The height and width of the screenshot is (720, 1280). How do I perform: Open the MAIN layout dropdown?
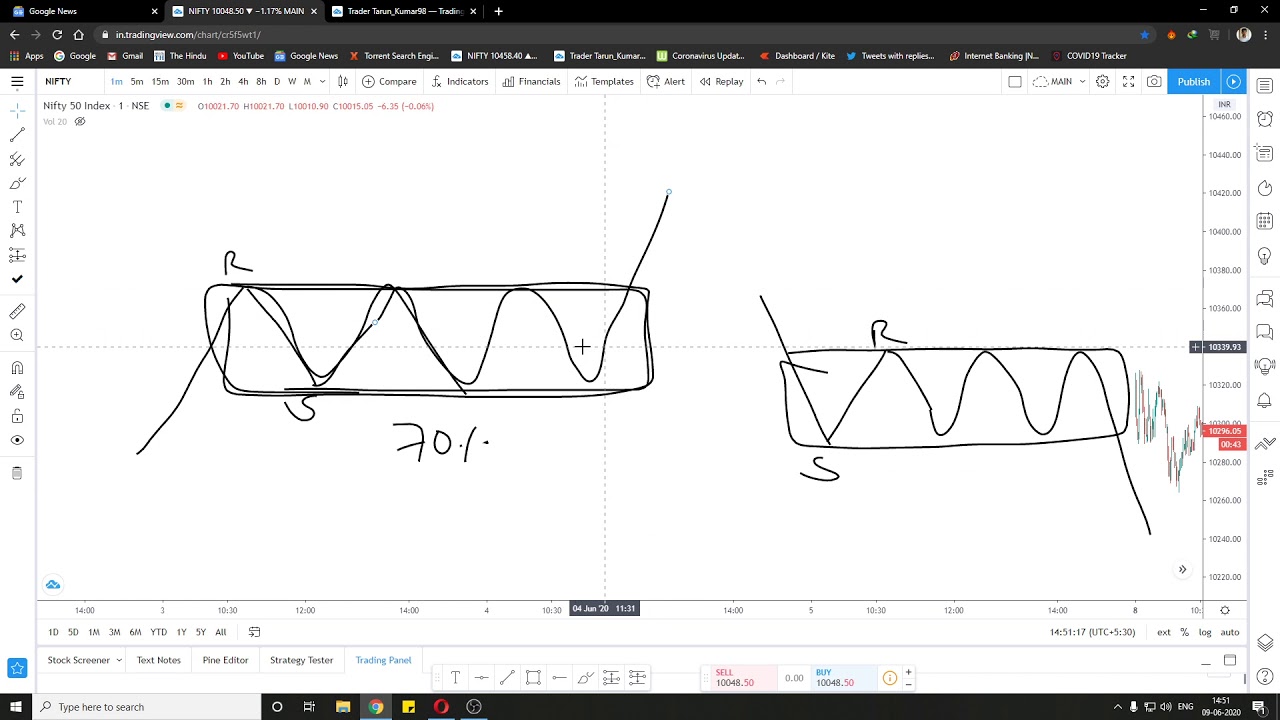(1059, 81)
